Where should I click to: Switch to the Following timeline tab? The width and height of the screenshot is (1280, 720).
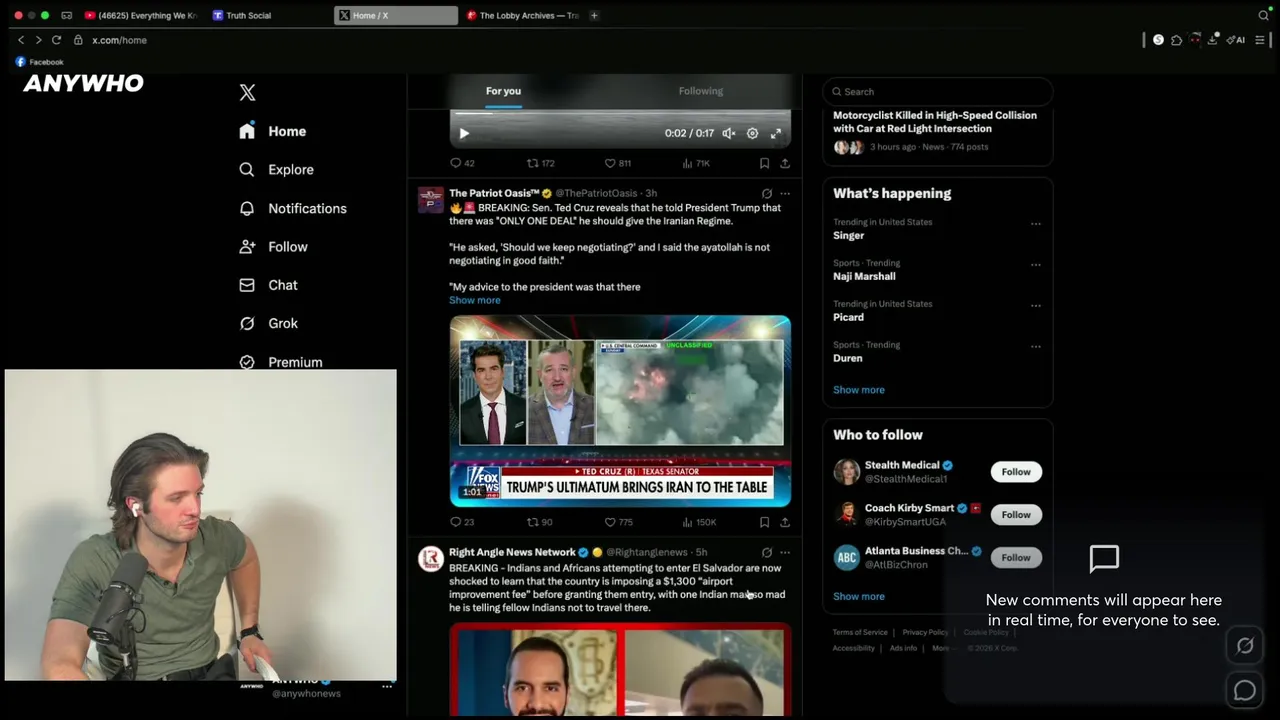[x=700, y=91]
